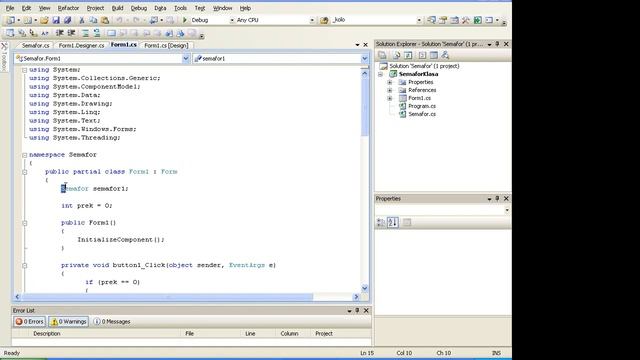
Task: Open the Properties Window toolbar icon
Action: coord(443,20)
